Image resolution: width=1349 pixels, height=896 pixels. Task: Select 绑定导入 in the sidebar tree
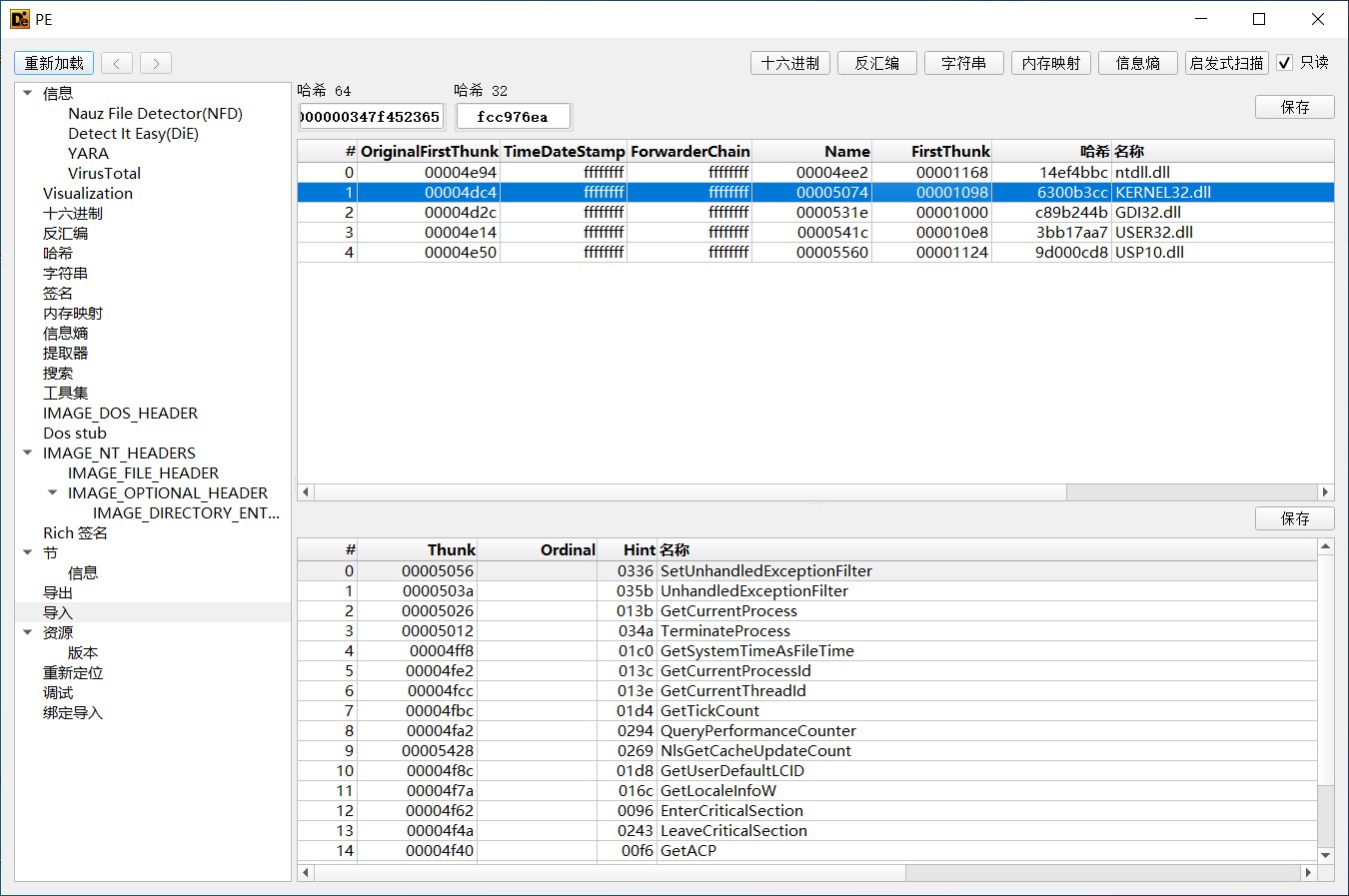[72, 712]
